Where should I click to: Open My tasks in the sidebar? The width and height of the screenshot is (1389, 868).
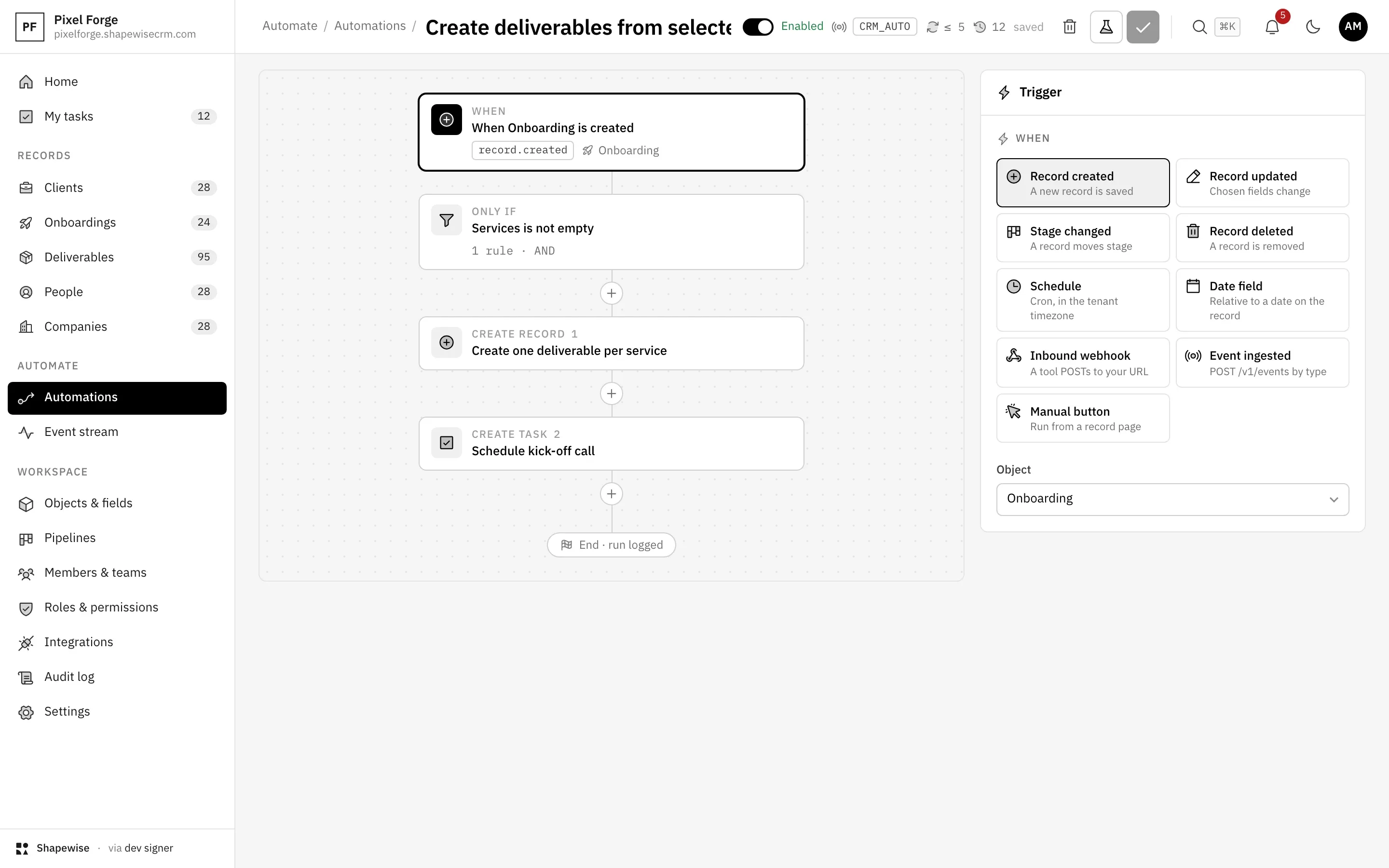pyautogui.click(x=117, y=117)
